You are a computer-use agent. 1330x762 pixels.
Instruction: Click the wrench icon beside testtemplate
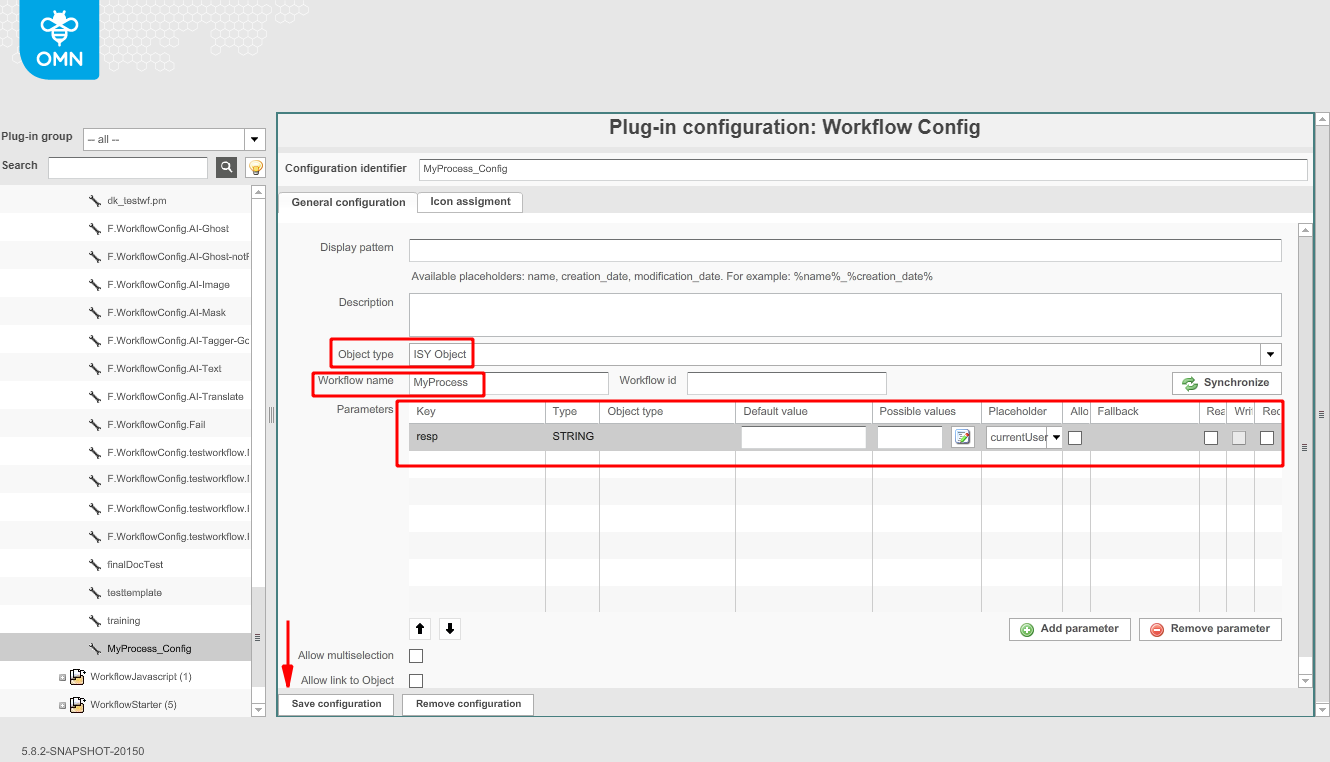pyautogui.click(x=95, y=593)
